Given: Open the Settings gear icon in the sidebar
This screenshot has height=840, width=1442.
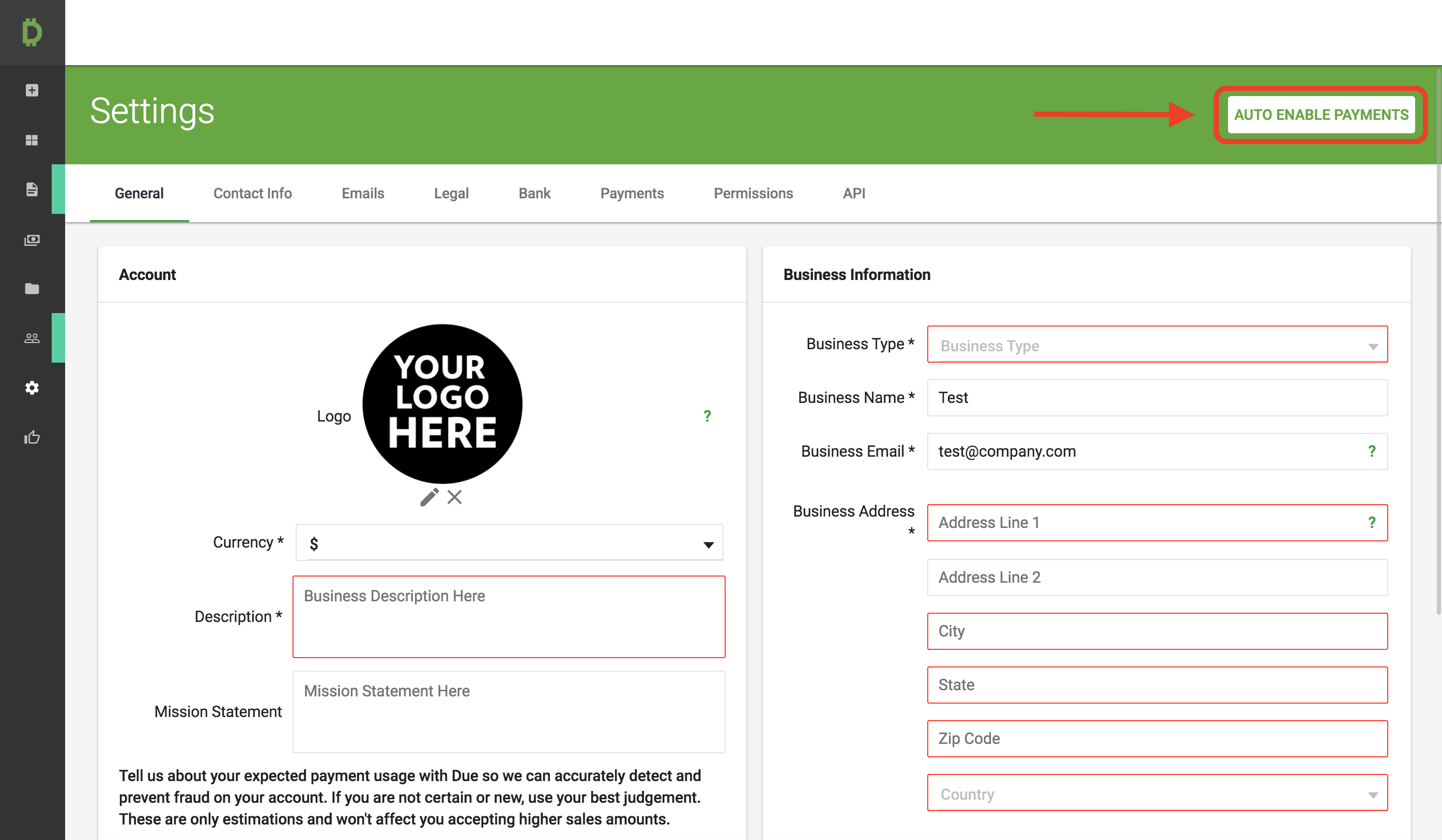Looking at the screenshot, I should (32, 387).
